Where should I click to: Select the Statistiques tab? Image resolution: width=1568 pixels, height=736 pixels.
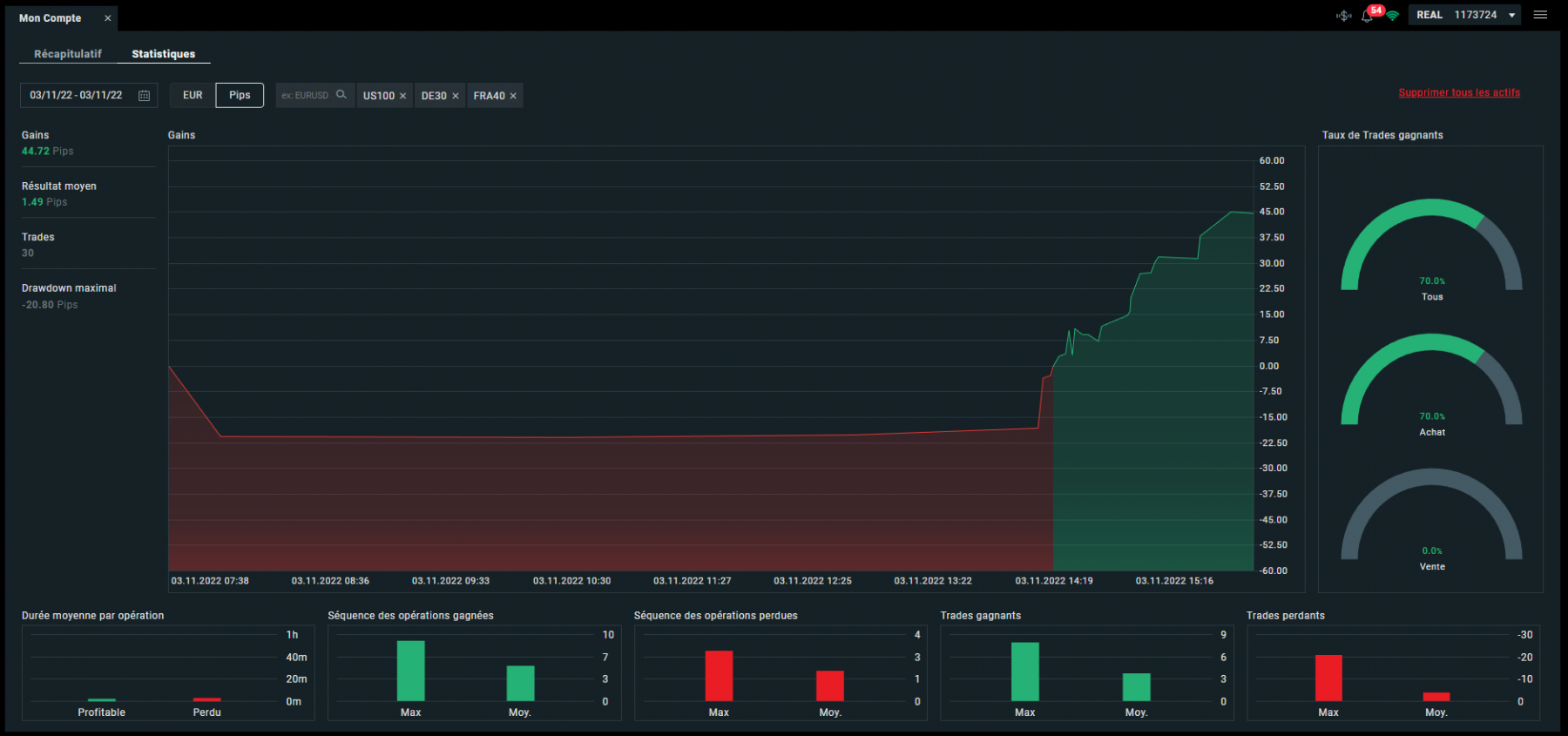[164, 54]
